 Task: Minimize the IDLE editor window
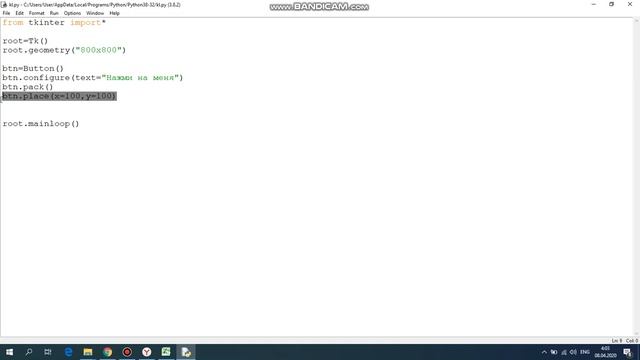pos(593,4)
